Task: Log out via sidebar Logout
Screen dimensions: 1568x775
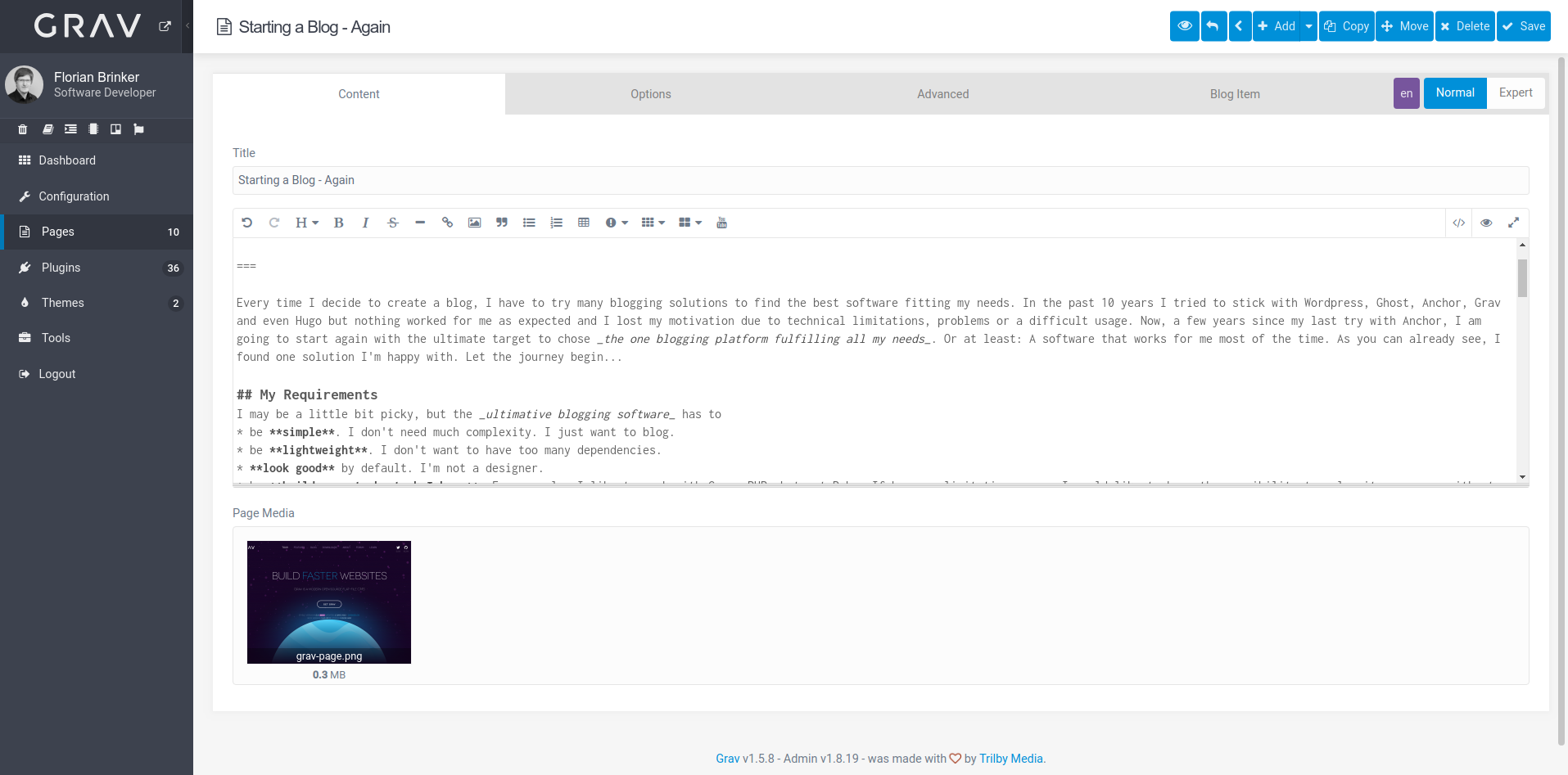Action: (97, 374)
